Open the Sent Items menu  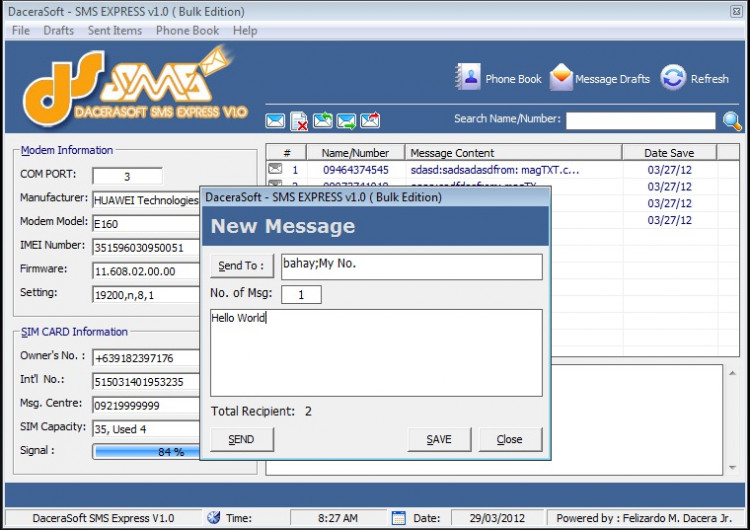pyautogui.click(x=114, y=31)
